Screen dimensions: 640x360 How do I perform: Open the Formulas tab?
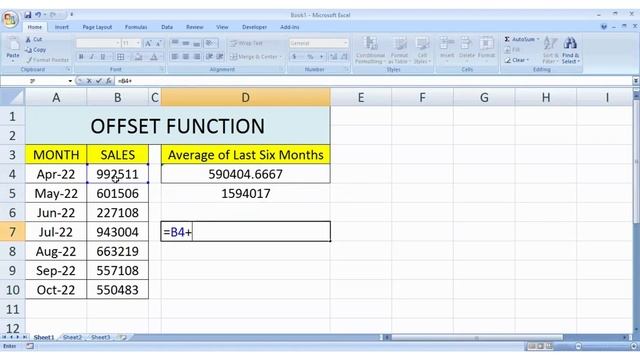click(136, 27)
